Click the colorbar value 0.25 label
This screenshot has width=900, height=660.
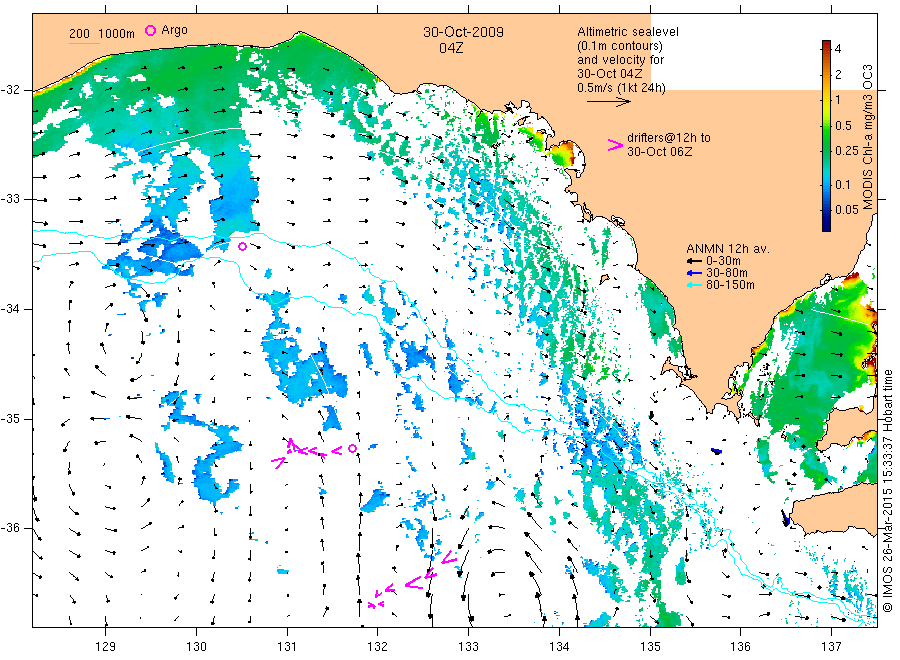[847, 151]
